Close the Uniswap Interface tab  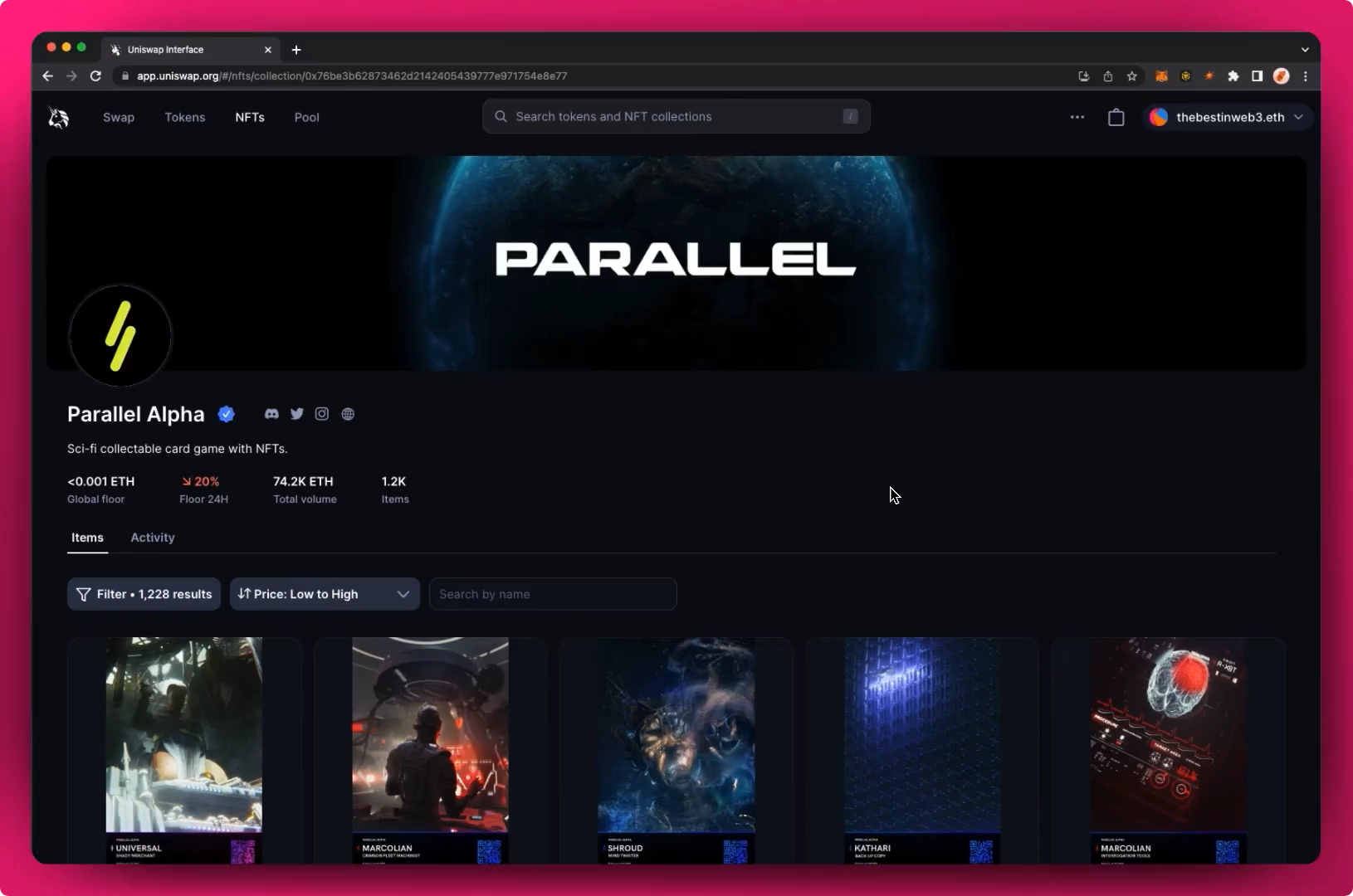click(x=268, y=50)
